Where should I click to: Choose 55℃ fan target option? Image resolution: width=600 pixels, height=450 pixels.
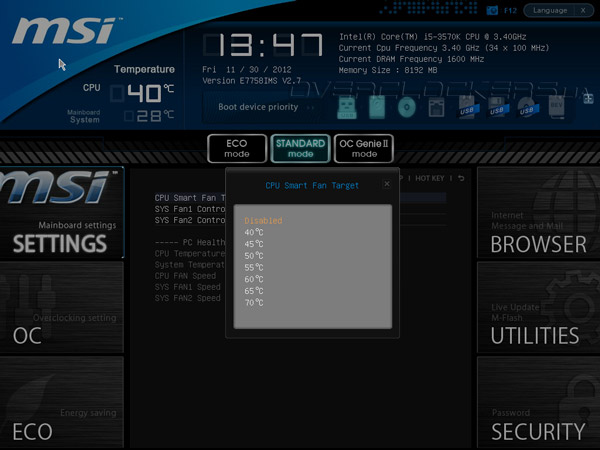pos(254,267)
